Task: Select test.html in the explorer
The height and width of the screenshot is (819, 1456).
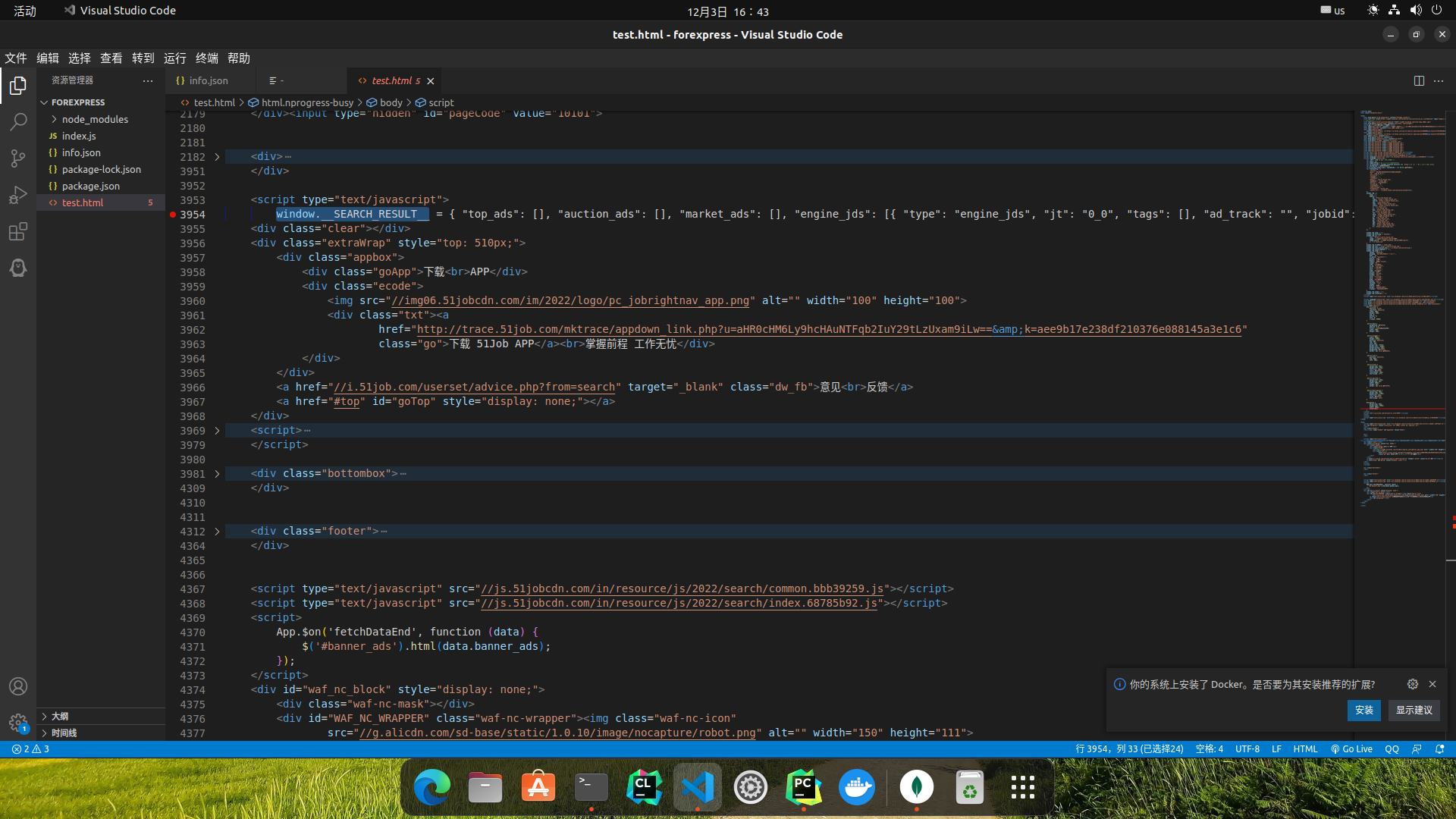Action: (101, 202)
